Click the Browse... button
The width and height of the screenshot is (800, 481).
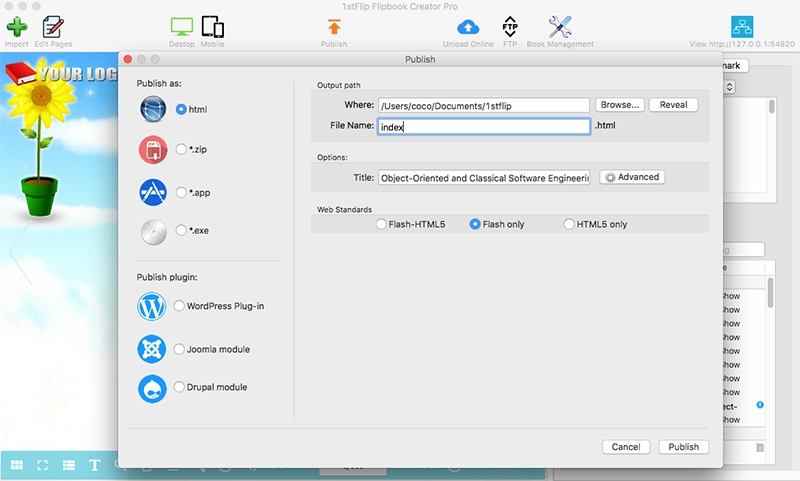[619, 104]
